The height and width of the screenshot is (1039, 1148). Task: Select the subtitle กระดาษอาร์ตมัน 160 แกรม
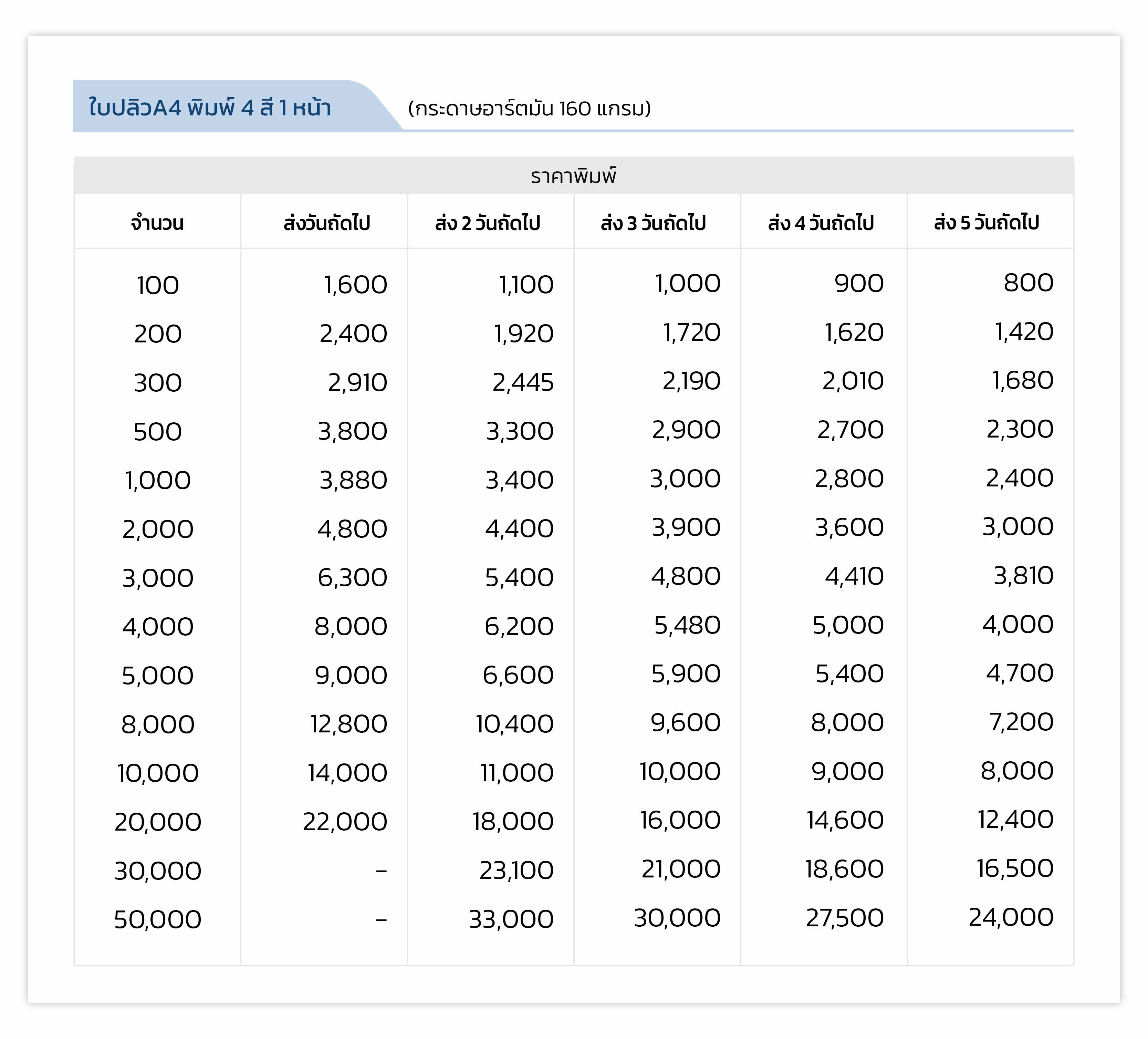tap(530, 108)
